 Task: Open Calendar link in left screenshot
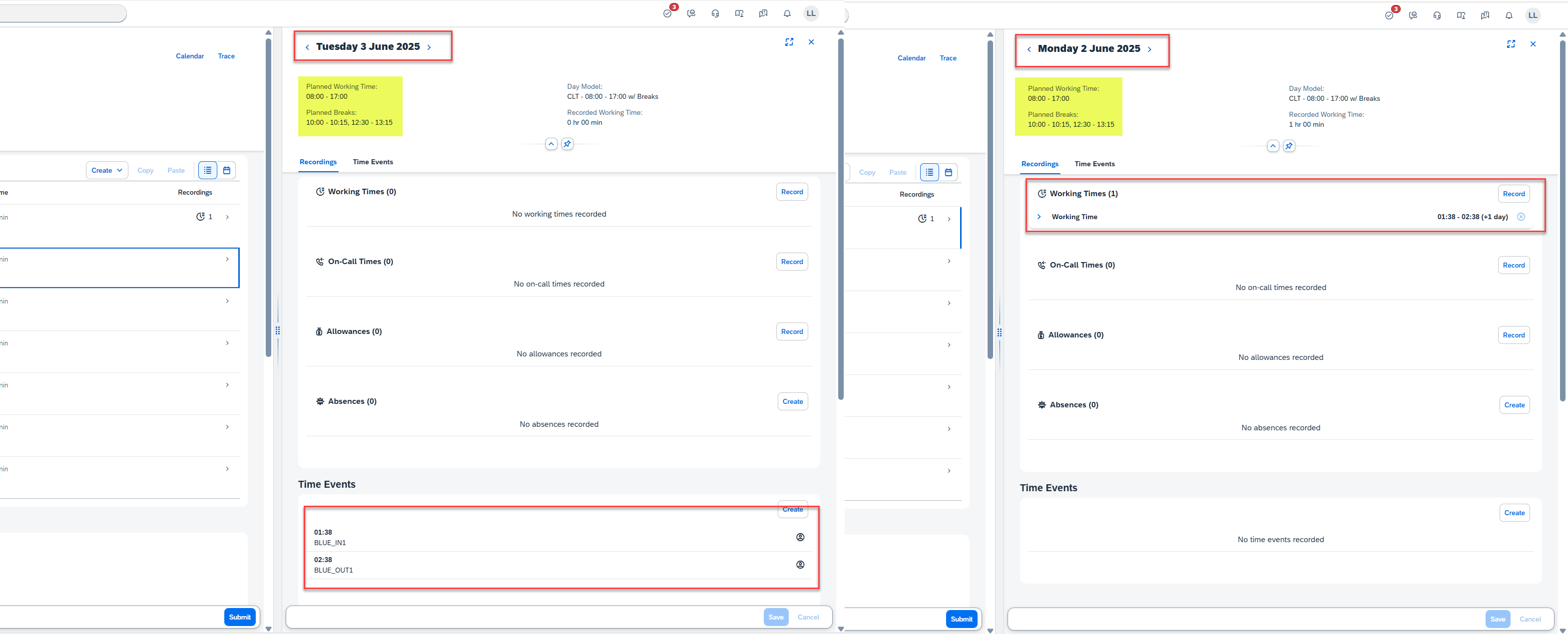pyautogui.click(x=190, y=56)
